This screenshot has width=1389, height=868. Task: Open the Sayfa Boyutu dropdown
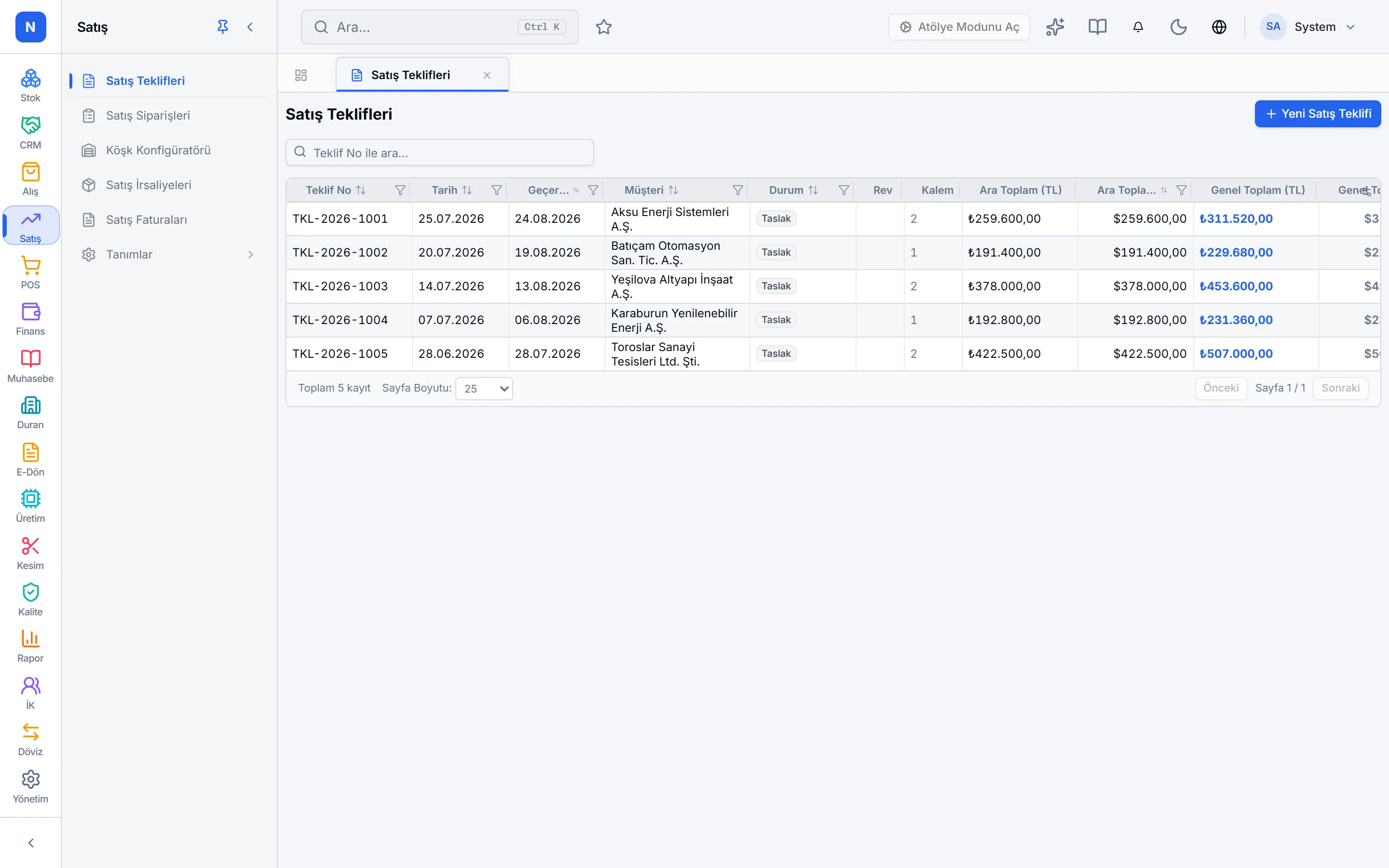click(484, 389)
